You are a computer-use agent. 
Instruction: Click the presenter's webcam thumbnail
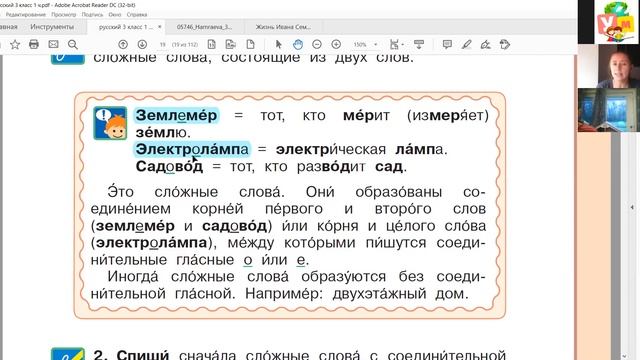pyautogui.click(x=608, y=66)
